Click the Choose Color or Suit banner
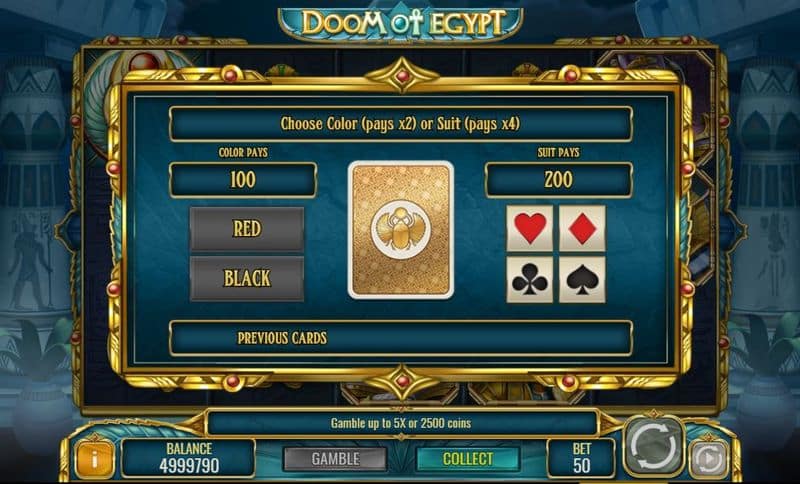800x484 pixels. [x=401, y=124]
